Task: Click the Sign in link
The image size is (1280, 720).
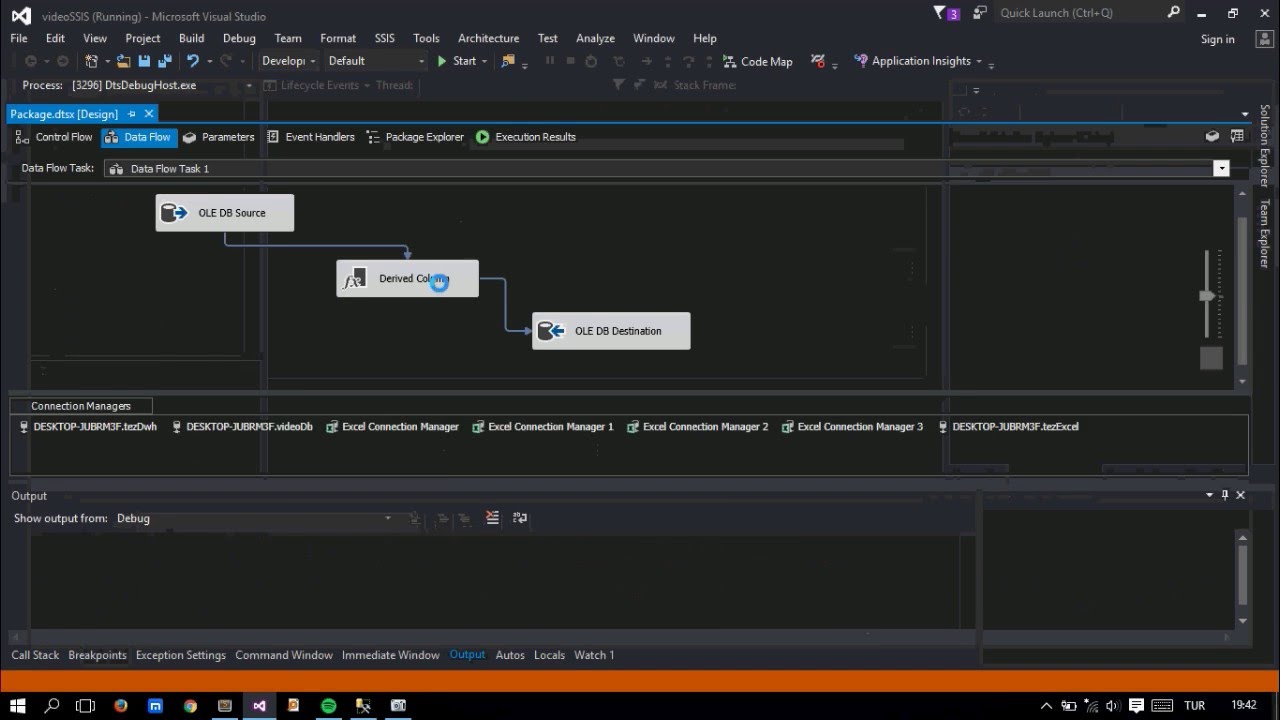Action: click(1217, 39)
